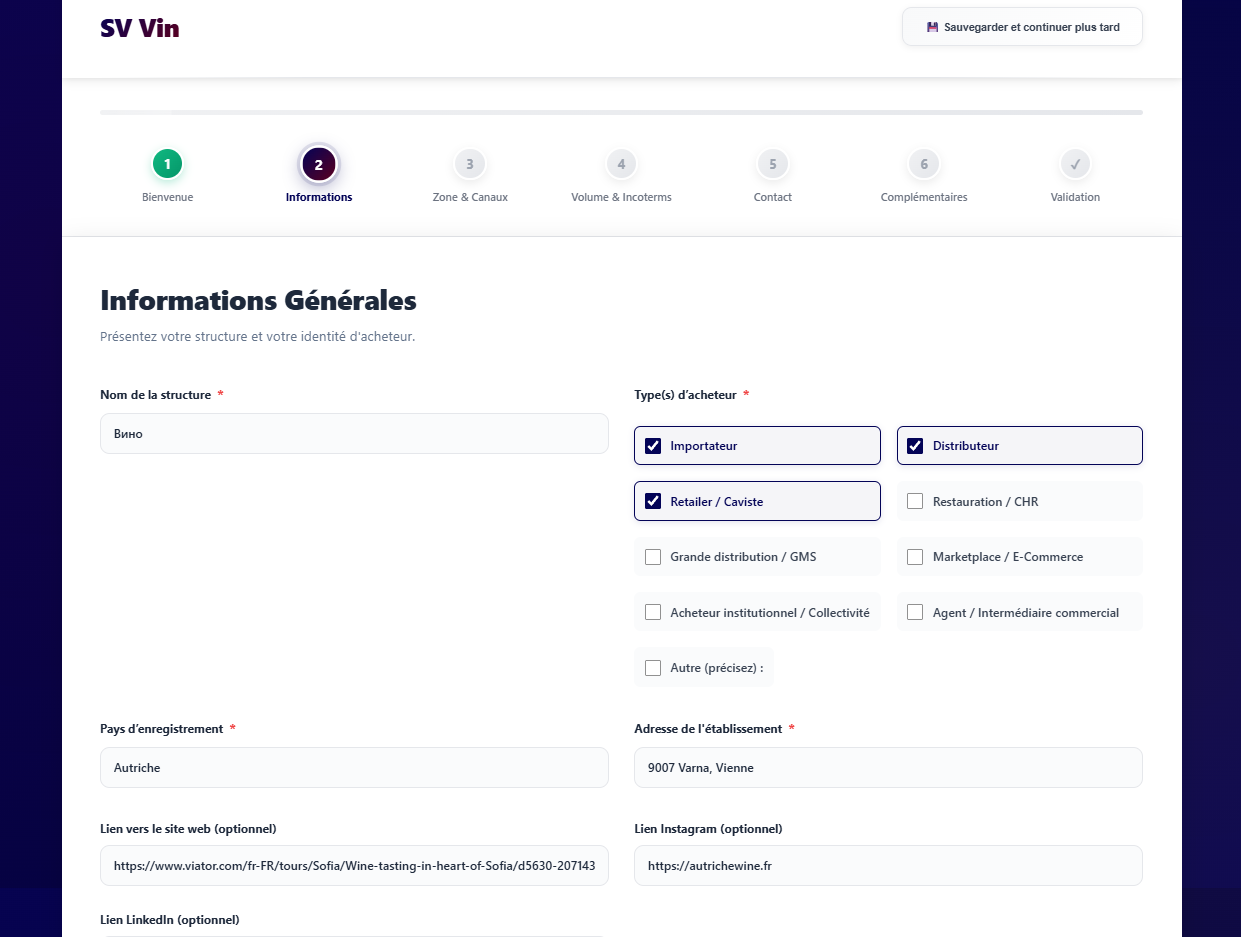This screenshot has height=937, width=1241.
Task: Toggle Agent / Intermédiaire commercial checkbox
Action: (x=915, y=612)
